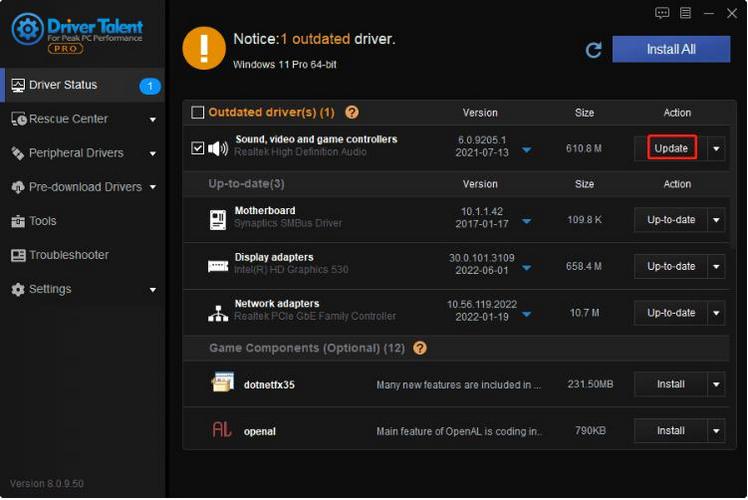Open action dropdown for Network adapters Up-to-date
Screen dimensions: 748x500
point(716,313)
